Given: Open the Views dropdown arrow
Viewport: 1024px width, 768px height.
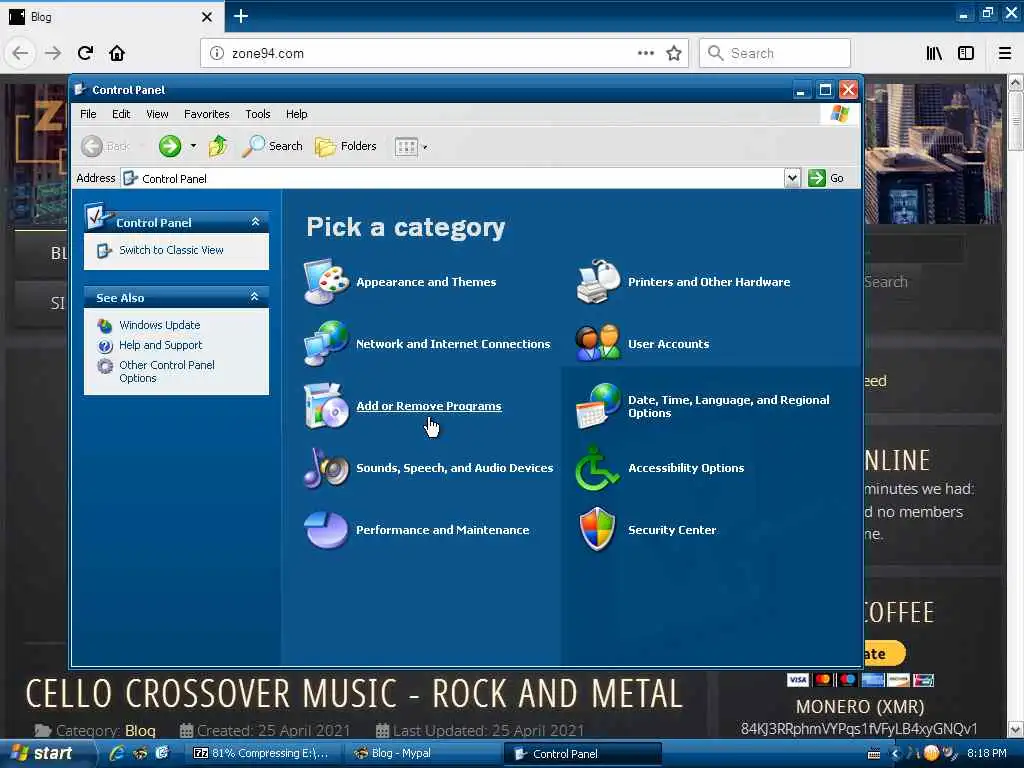Looking at the screenshot, I should tap(425, 147).
